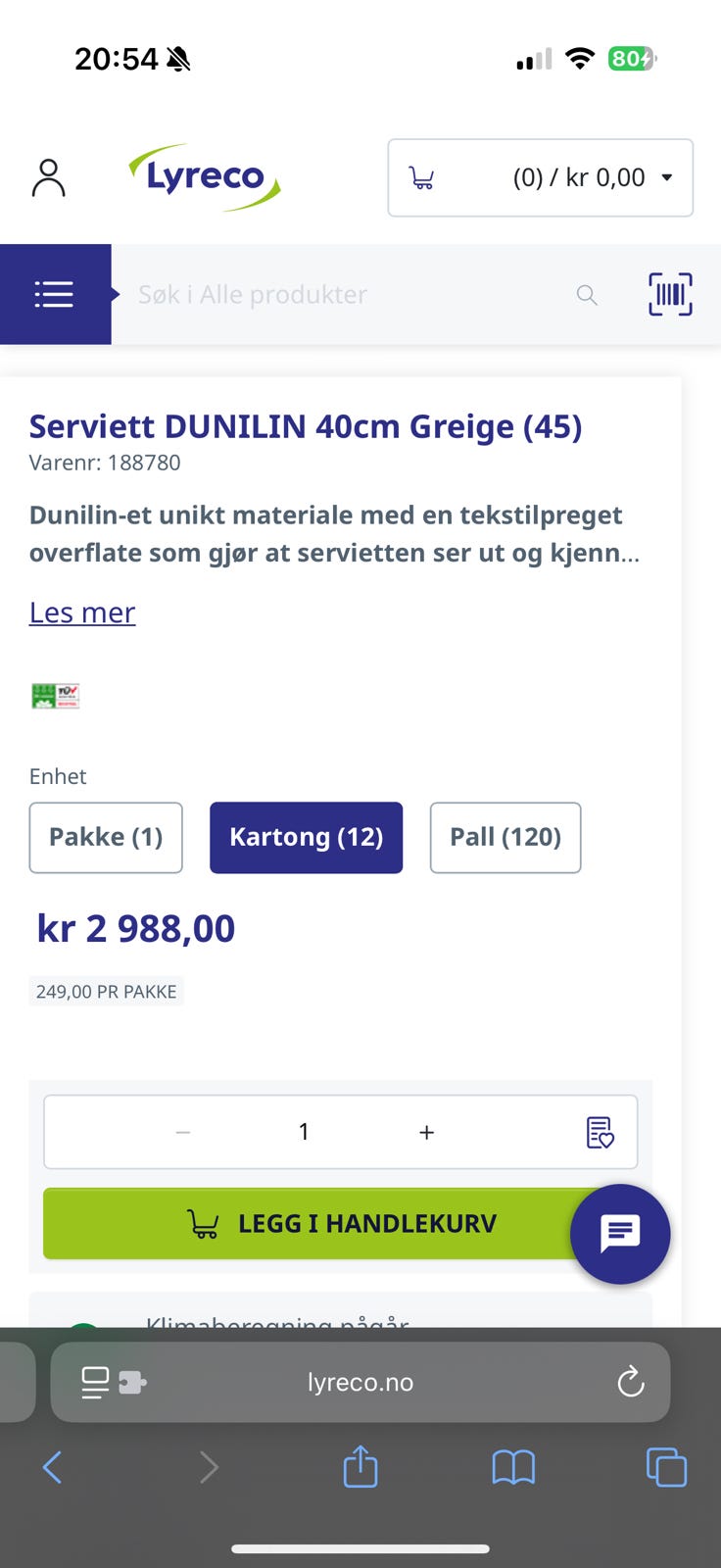Add product to favorites list icon
Image resolution: width=721 pixels, height=1568 pixels.
click(x=600, y=1132)
